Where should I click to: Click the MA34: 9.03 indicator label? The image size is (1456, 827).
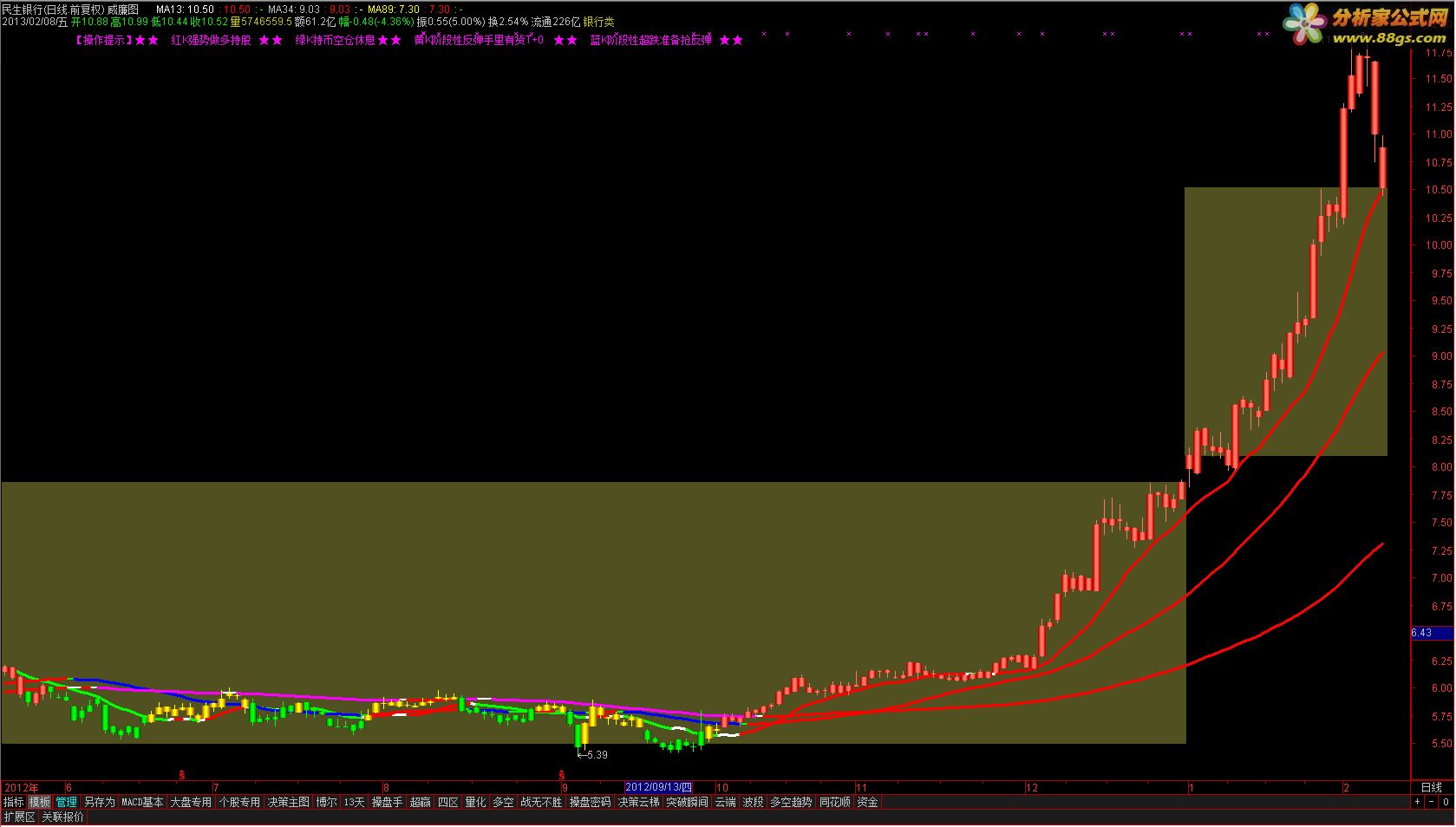[293, 10]
